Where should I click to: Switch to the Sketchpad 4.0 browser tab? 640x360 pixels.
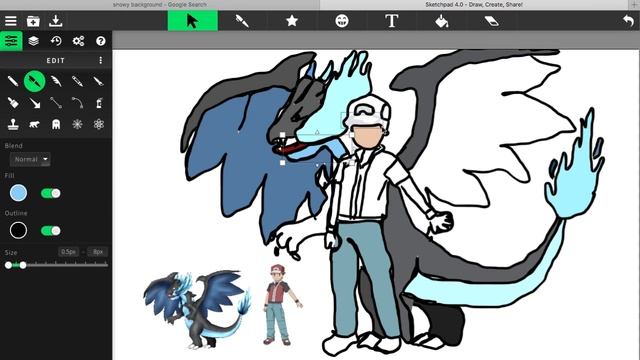[474, 5]
